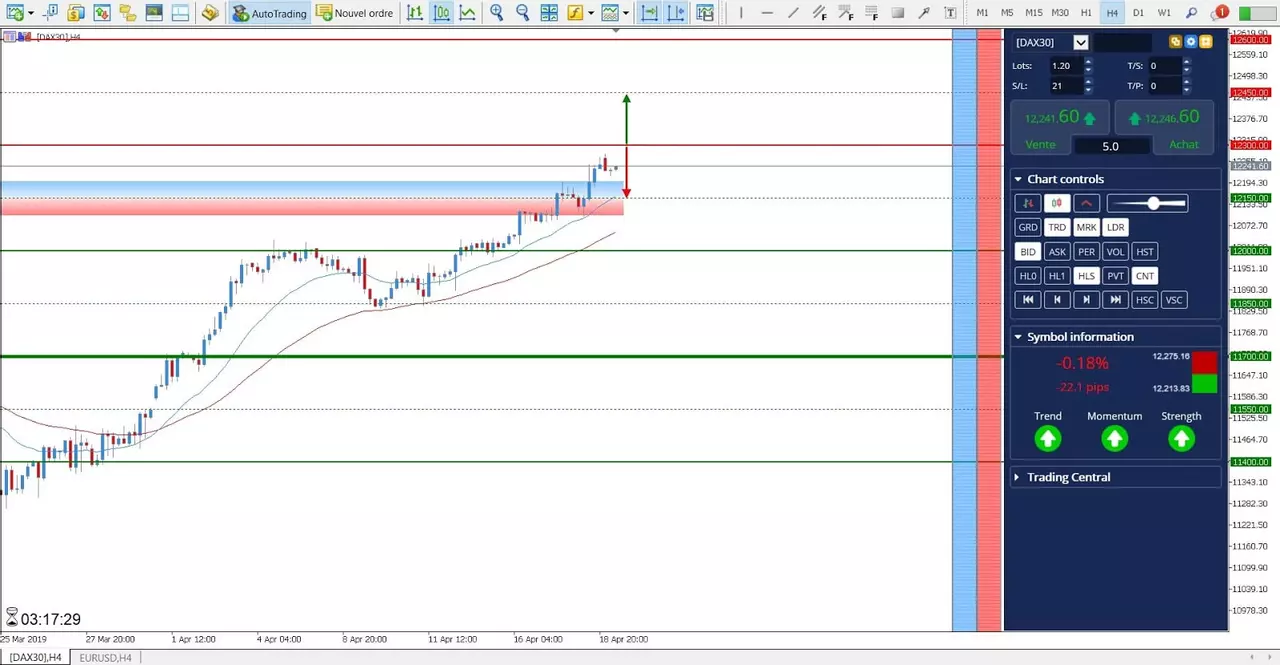Toggle the Terminal panel icon
The width and height of the screenshot is (1280, 665).
[x=153, y=13]
